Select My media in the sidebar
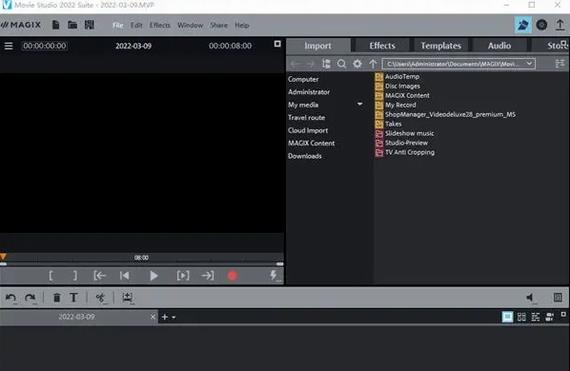This screenshot has width=570, height=371. point(303,105)
